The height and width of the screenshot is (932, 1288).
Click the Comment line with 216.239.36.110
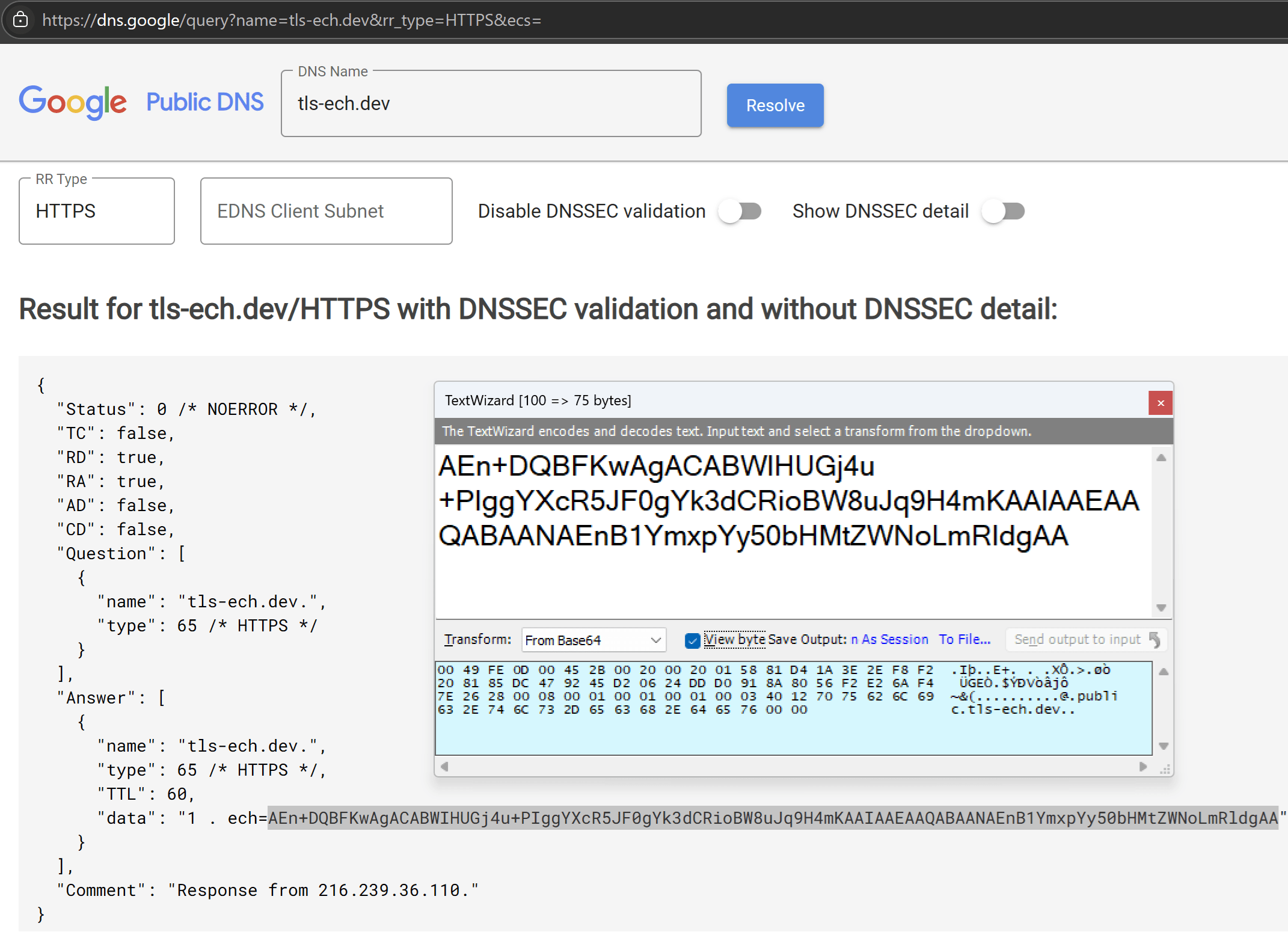pyautogui.click(x=268, y=891)
